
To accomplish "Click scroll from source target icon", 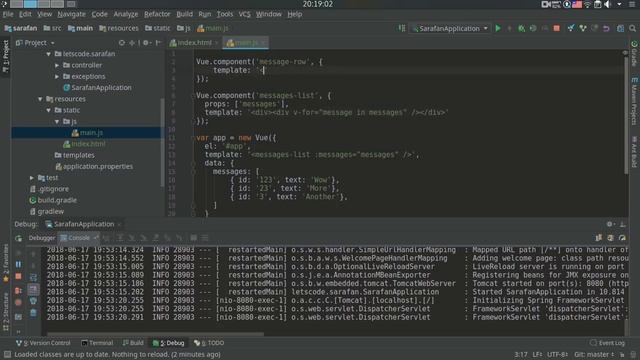I will click(122, 42).
